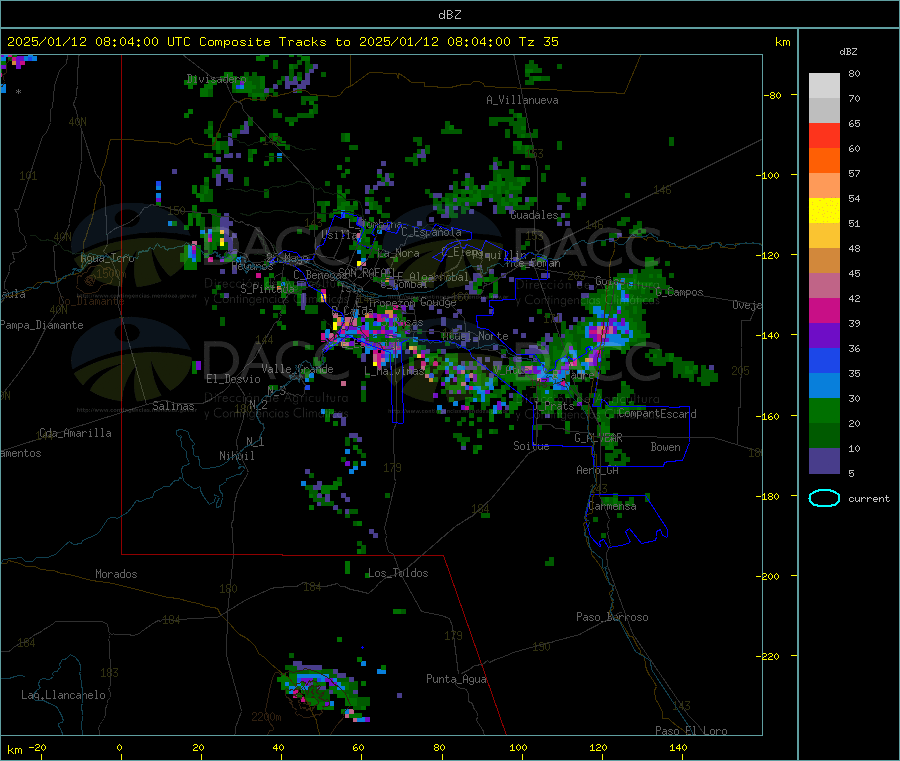Click the 'G_Campos' map label
The image size is (900, 761).
[680, 292]
